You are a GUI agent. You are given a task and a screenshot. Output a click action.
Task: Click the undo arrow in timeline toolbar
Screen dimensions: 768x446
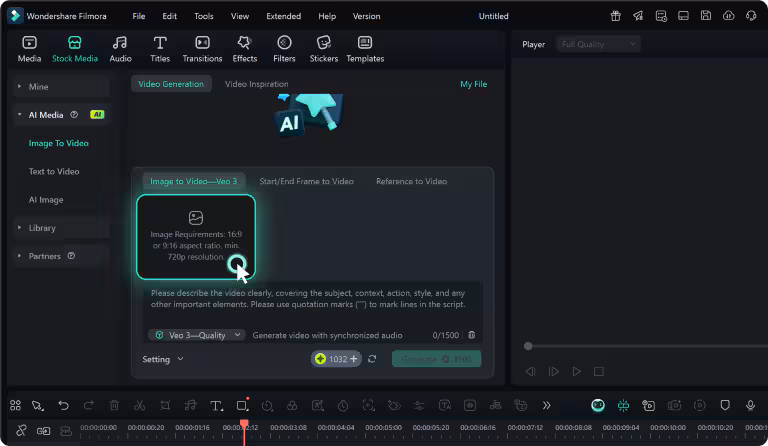pyautogui.click(x=63, y=405)
